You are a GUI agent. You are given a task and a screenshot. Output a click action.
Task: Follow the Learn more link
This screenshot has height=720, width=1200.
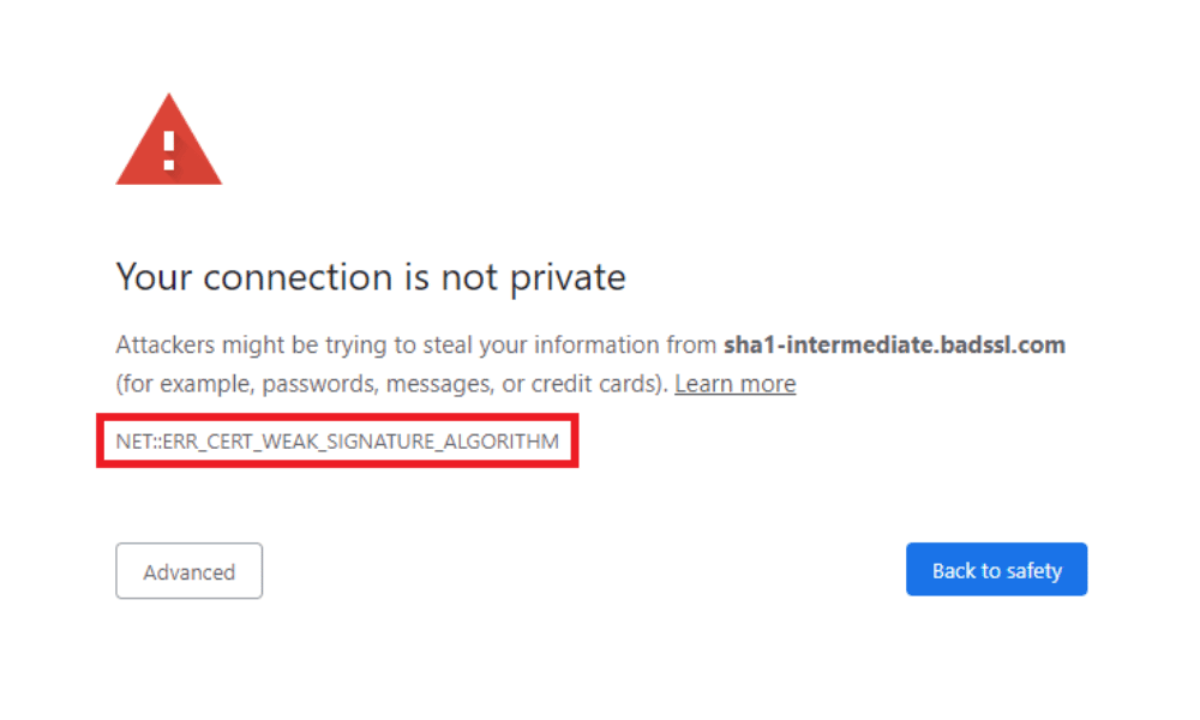click(x=735, y=384)
